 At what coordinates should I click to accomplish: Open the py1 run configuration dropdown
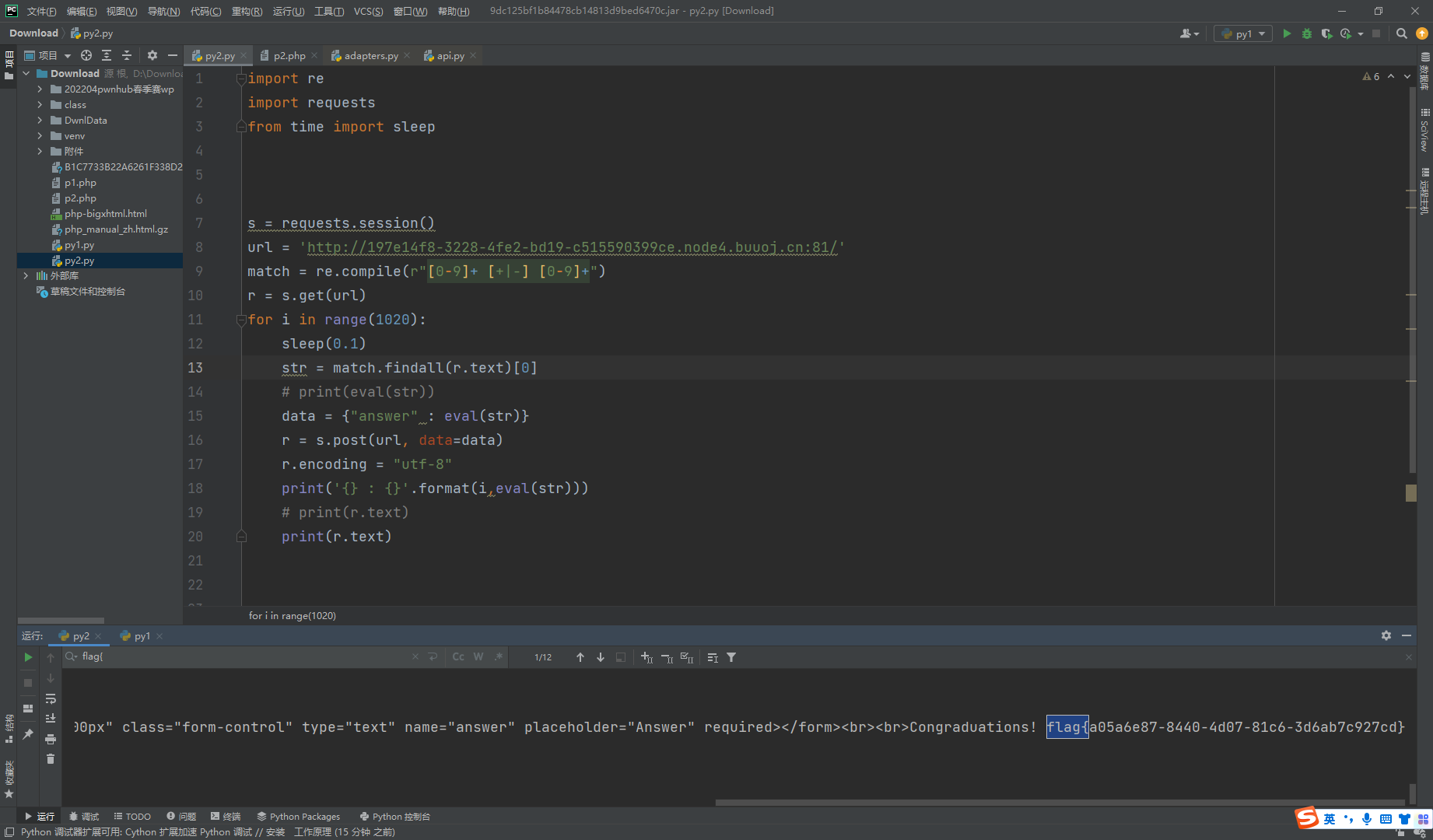(1243, 33)
